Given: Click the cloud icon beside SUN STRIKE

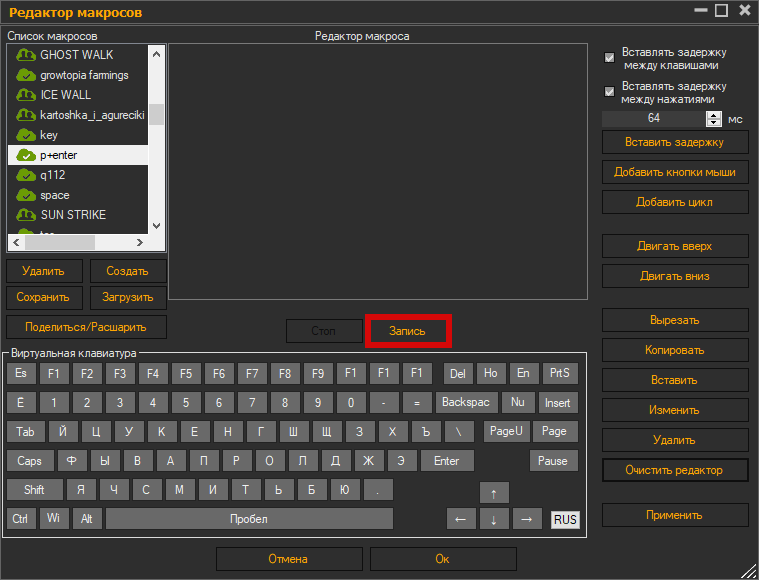Looking at the screenshot, I should (26, 215).
